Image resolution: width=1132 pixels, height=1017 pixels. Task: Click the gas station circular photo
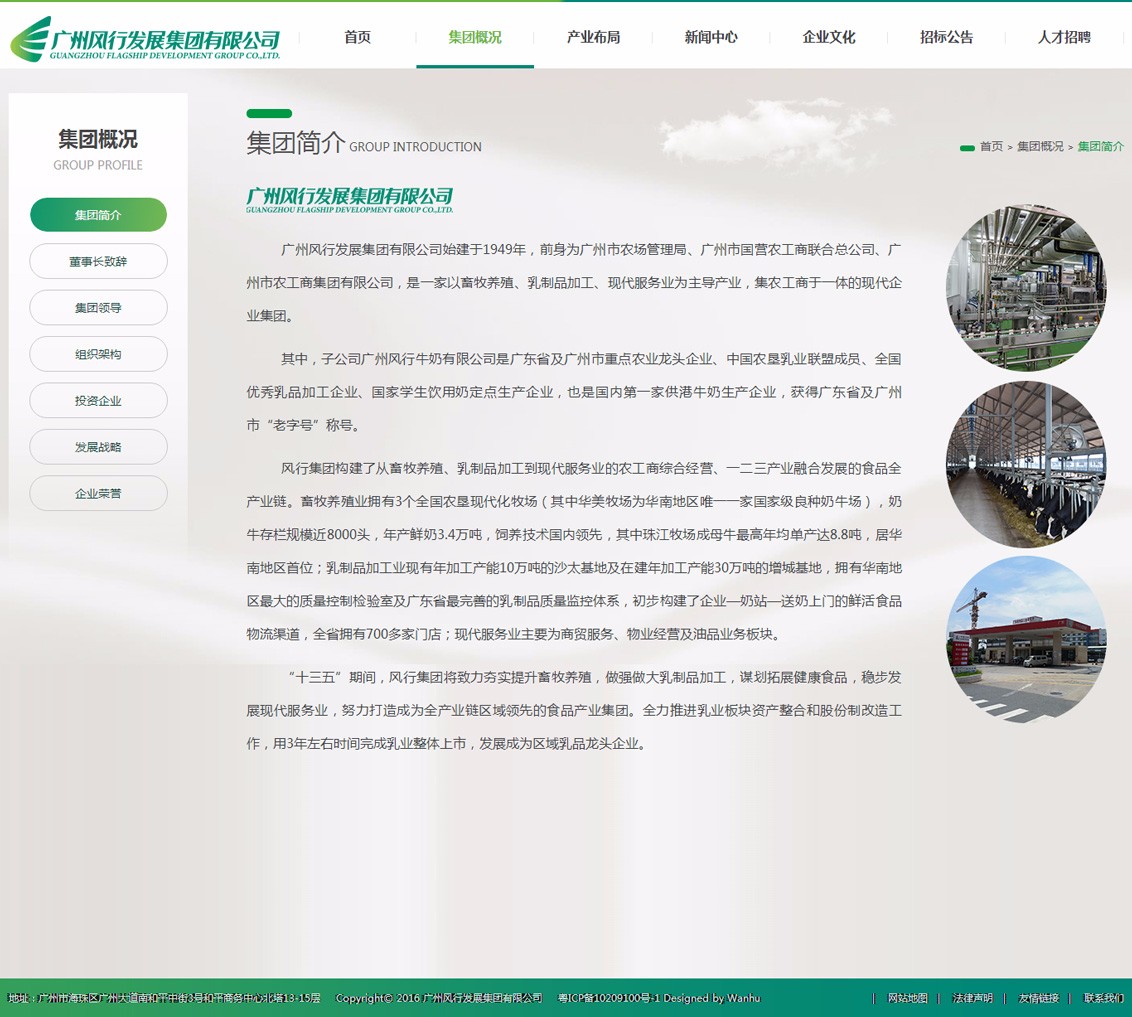click(1026, 640)
